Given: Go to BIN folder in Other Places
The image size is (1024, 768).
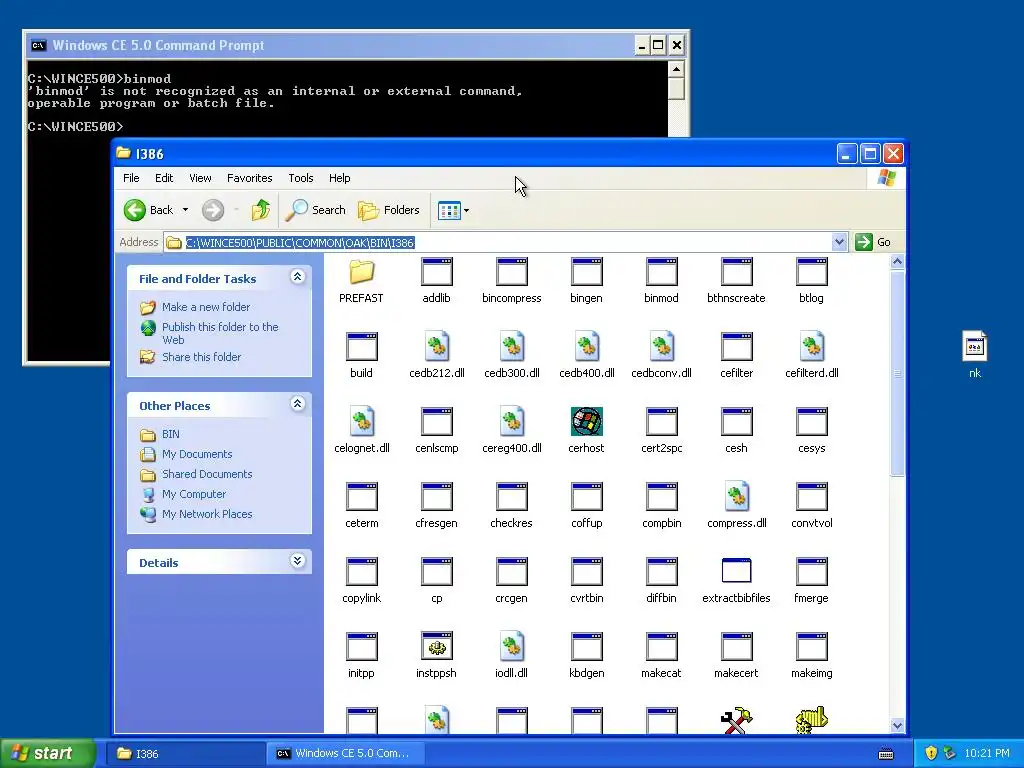Looking at the screenshot, I should pos(170,434).
